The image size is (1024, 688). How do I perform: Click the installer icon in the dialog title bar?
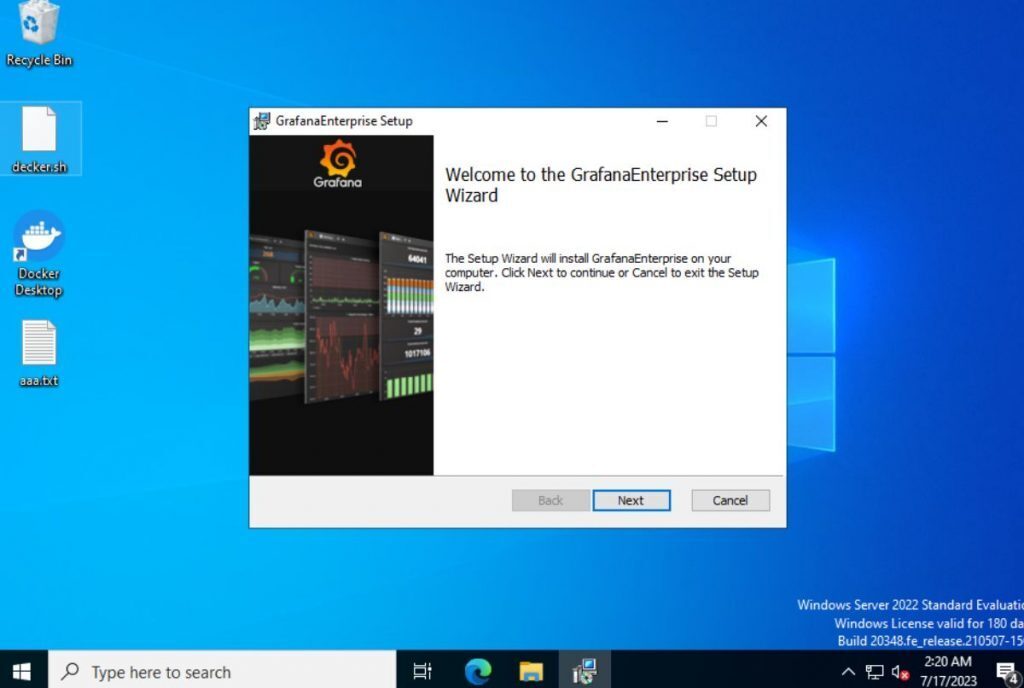click(x=260, y=120)
